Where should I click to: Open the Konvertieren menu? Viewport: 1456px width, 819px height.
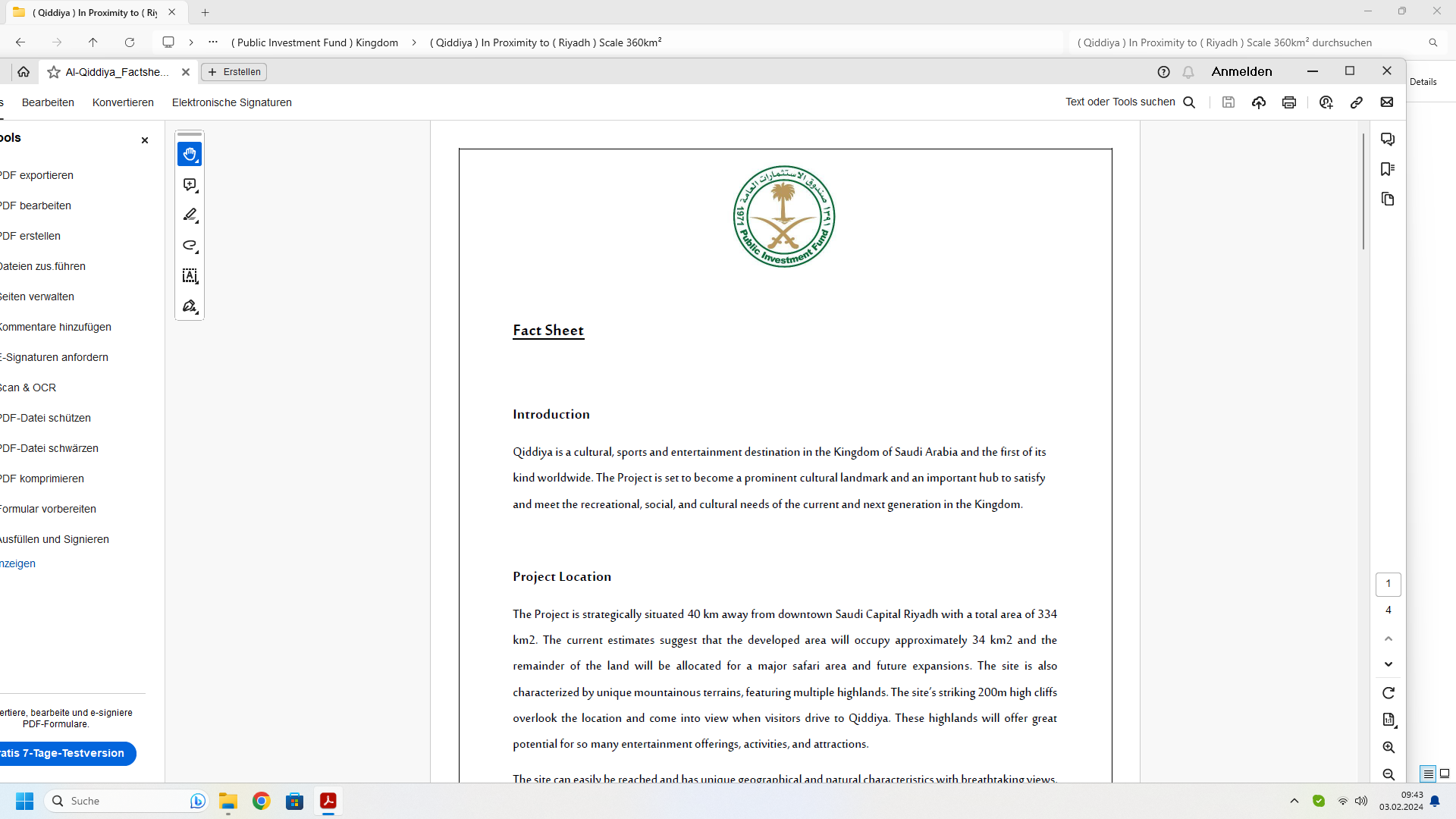pos(123,102)
